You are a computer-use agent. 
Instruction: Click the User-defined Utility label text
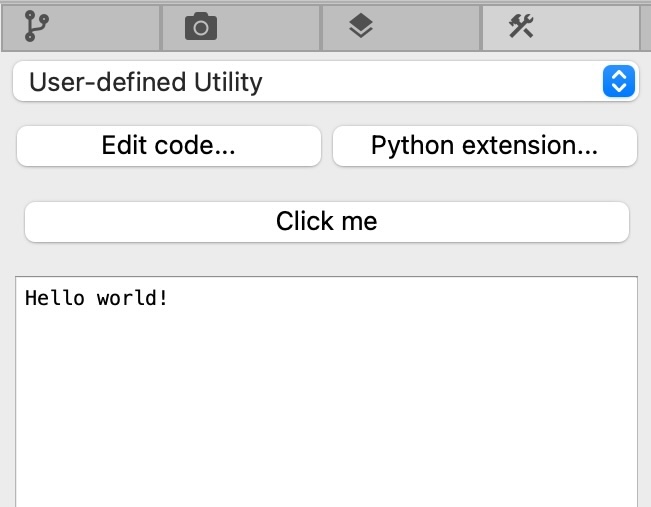(146, 82)
